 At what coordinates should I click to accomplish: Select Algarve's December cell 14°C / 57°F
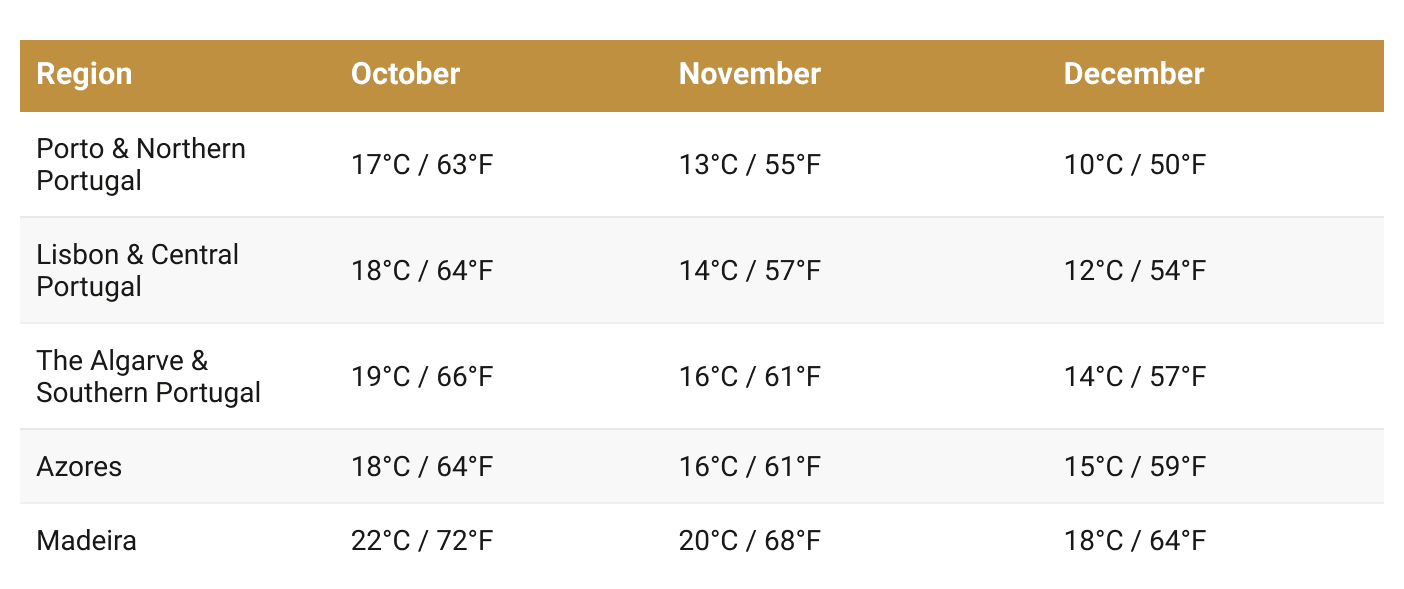(1134, 377)
